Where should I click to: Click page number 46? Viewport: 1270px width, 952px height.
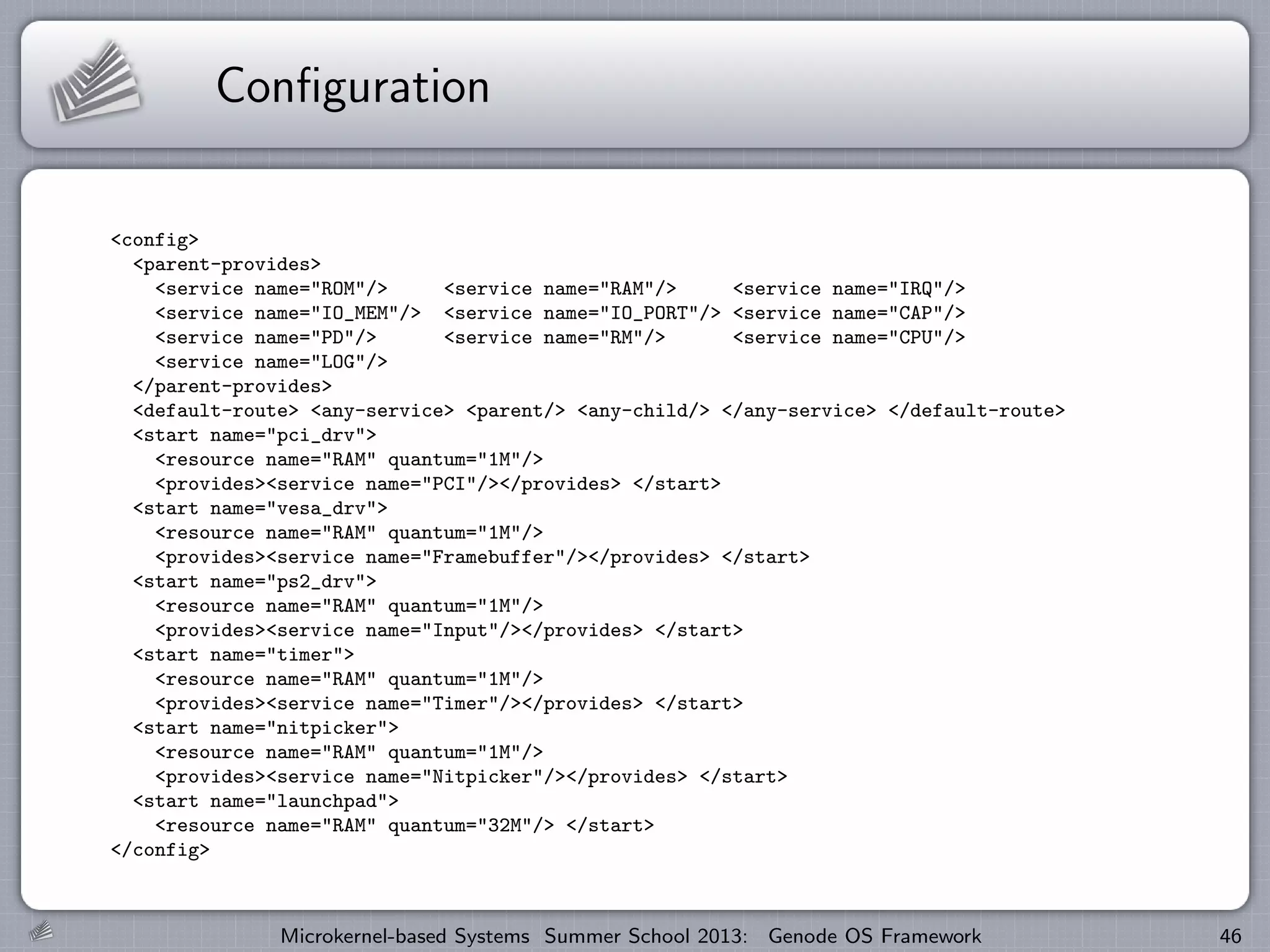(x=1230, y=936)
